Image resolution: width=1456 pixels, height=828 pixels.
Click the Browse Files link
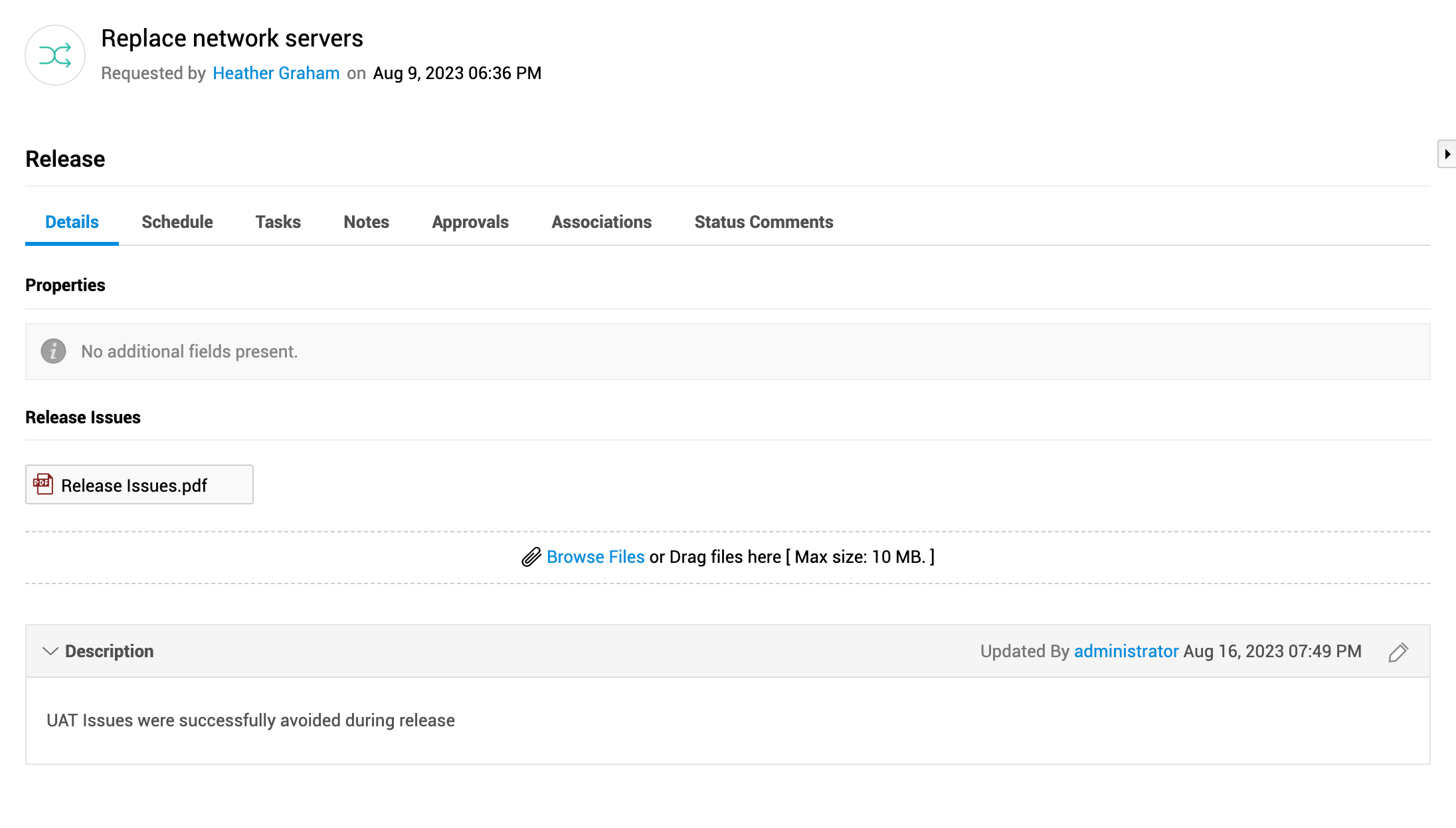coord(596,557)
